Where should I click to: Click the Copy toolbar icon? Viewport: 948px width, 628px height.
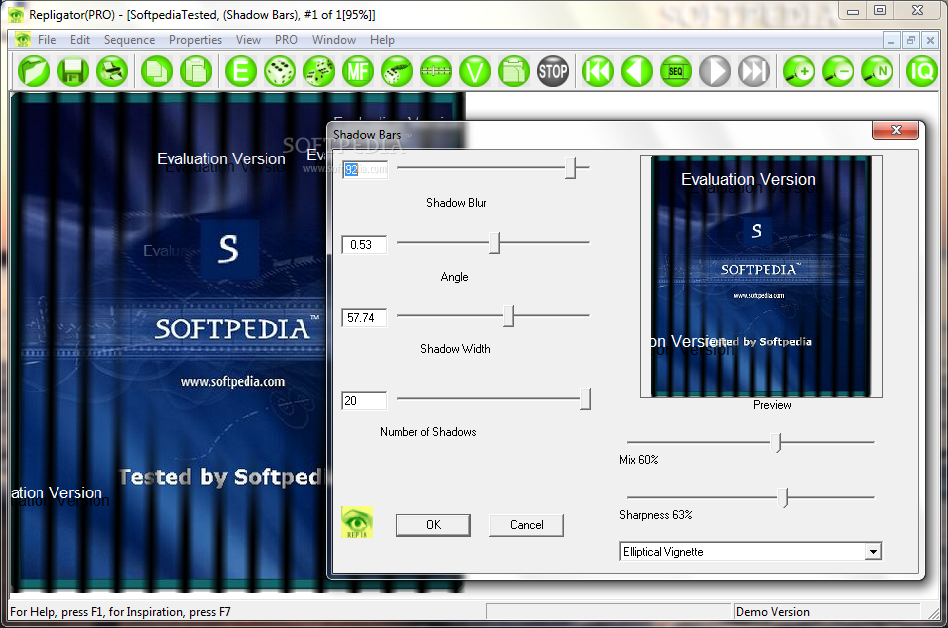tap(157, 71)
